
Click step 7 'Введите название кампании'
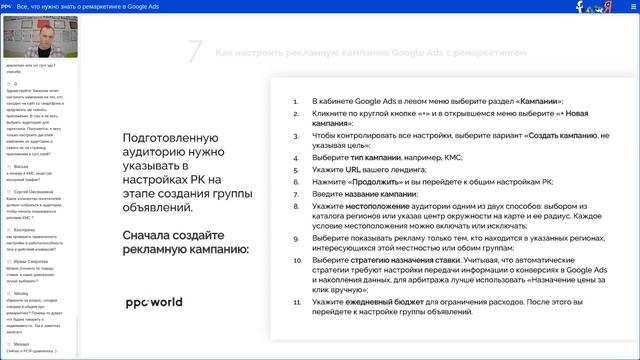coord(365,194)
